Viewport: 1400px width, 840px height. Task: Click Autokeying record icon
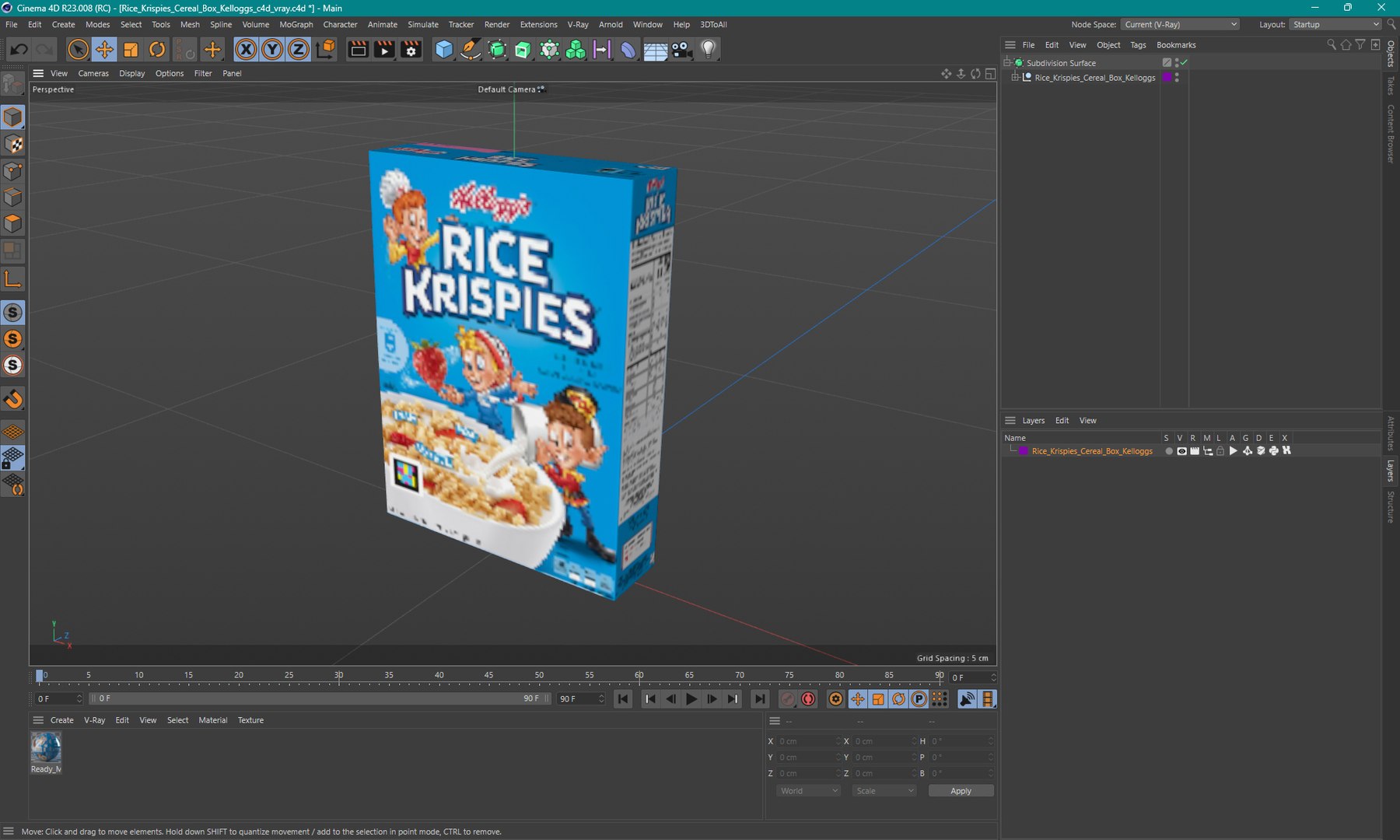point(809,699)
